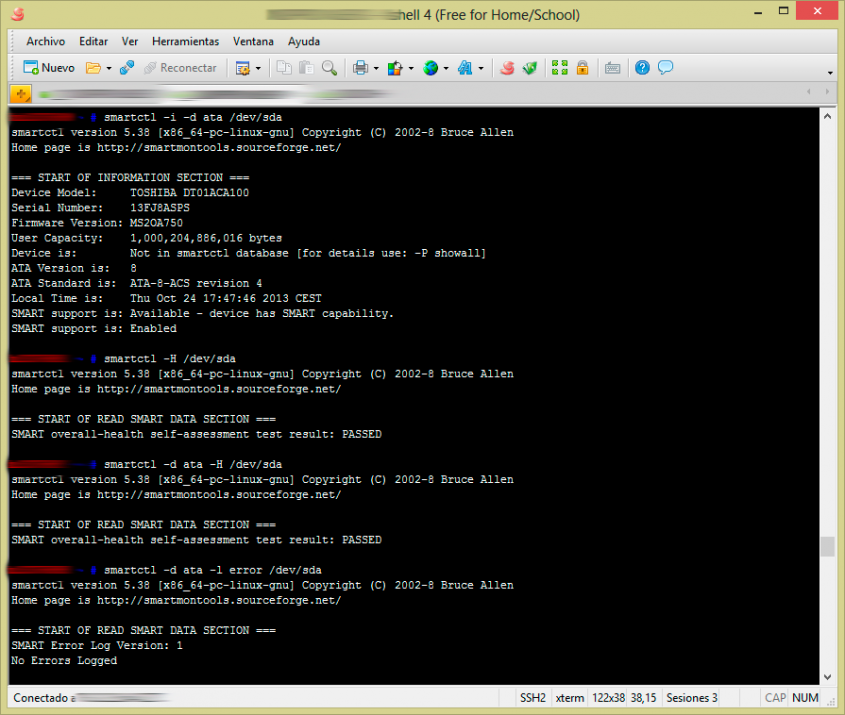Expand the properties dropdown arrow
This screenshot has width=845, height=715.
258,68
